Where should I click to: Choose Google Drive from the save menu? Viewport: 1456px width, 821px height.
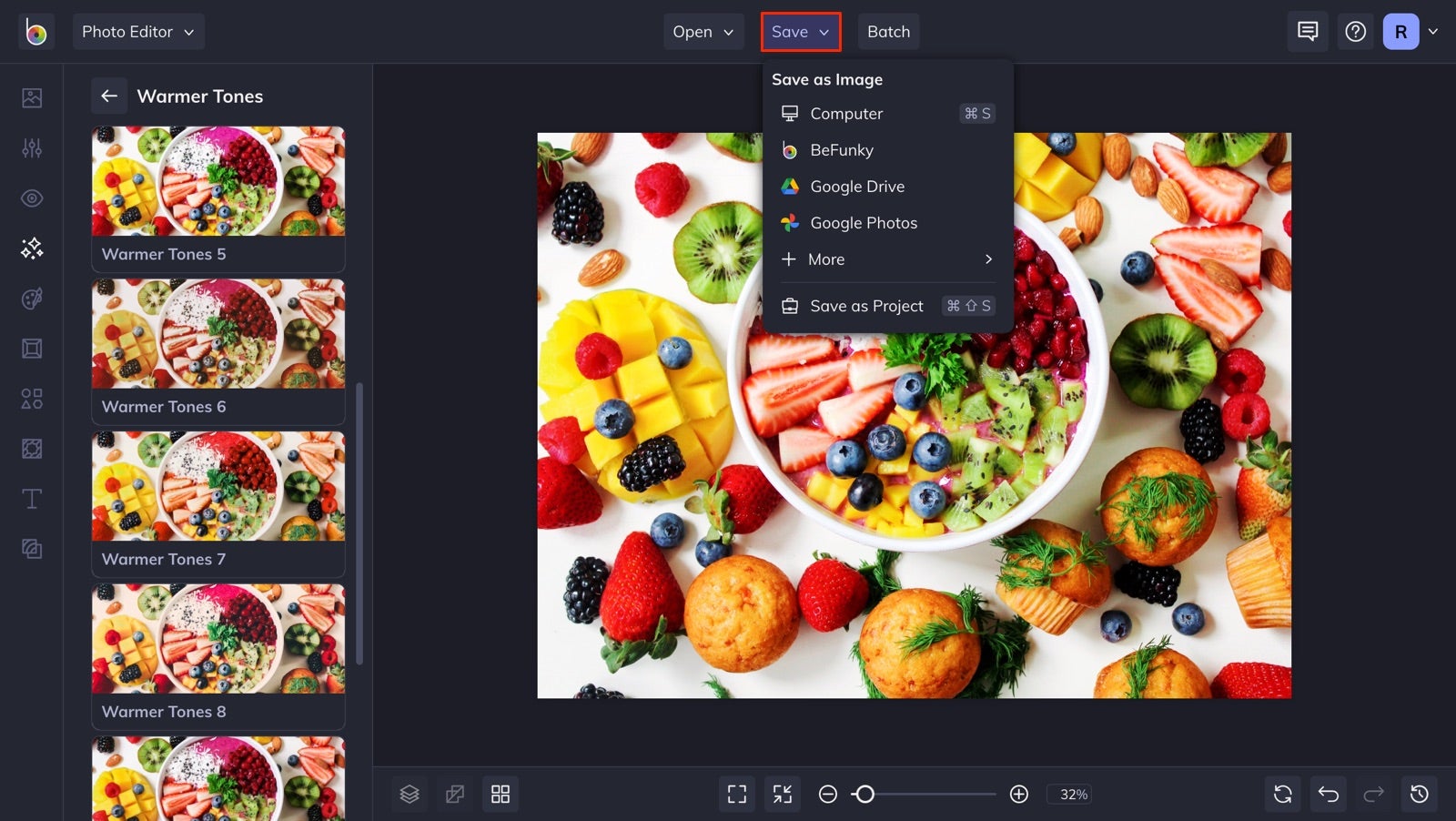pyautogui.click(x=856, y=186)
